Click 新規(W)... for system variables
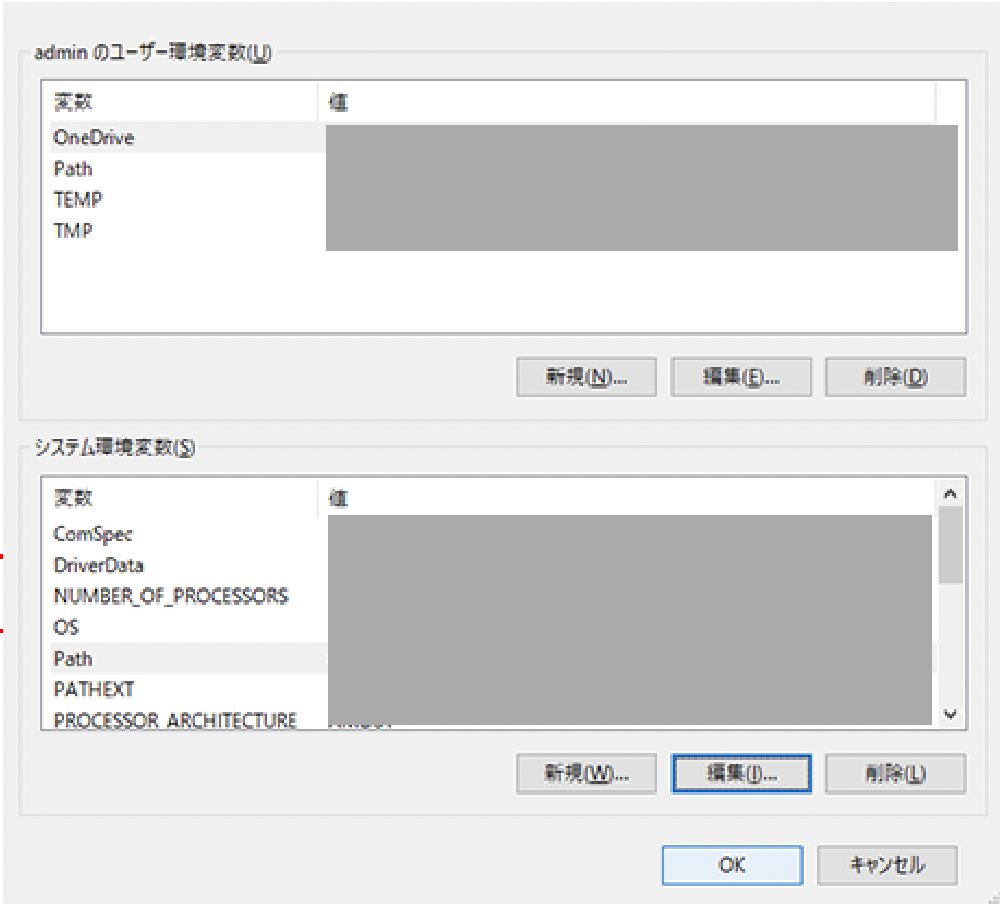The width and height of the screenshot is (1000, 904). pos(586,774)
